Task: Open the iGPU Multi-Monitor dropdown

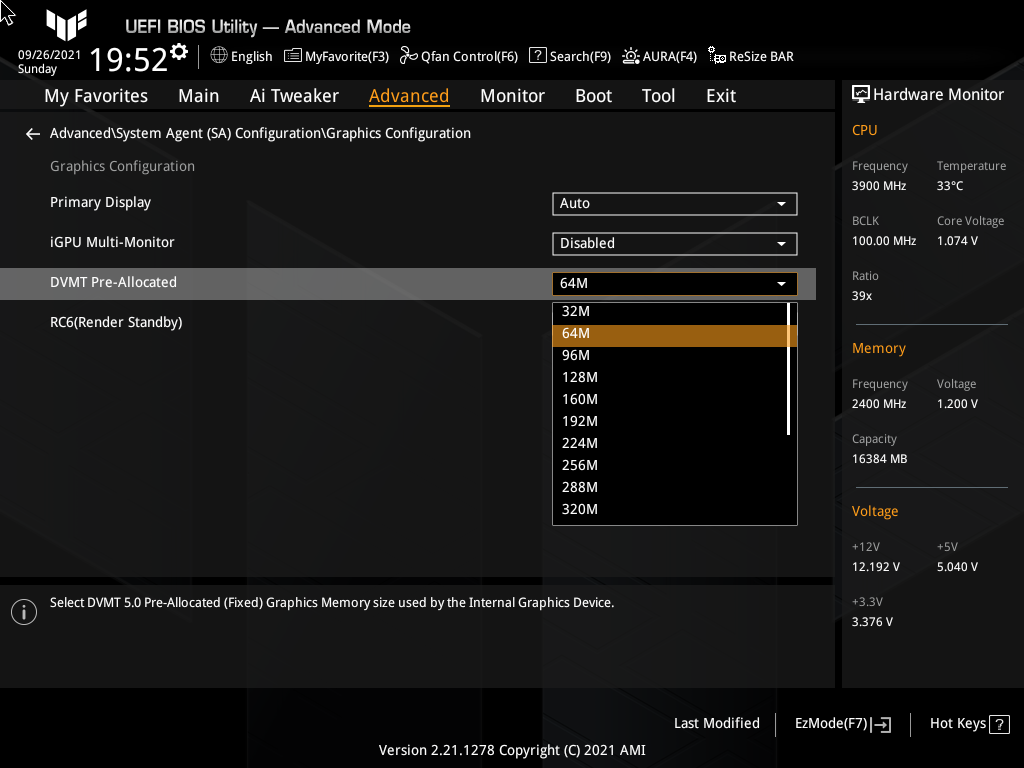Action: pos(674,243)
